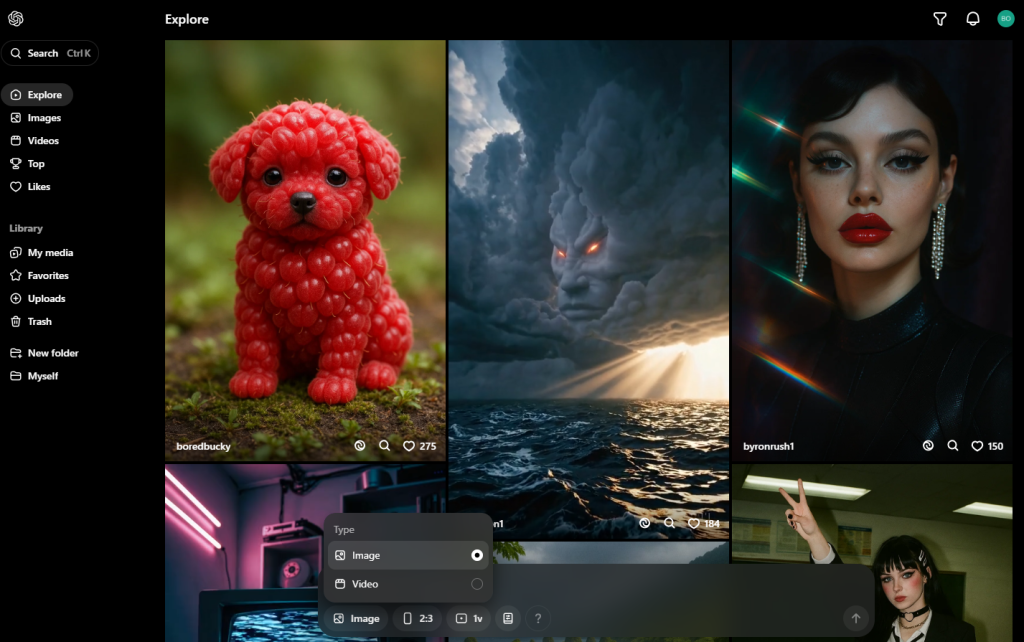Open Top section in the sidebar
1024x642 pixels.
(36, 164)
